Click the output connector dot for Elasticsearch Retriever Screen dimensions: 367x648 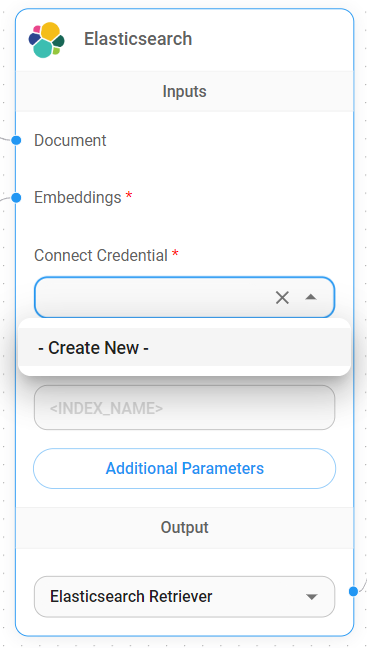click(353, 591)
